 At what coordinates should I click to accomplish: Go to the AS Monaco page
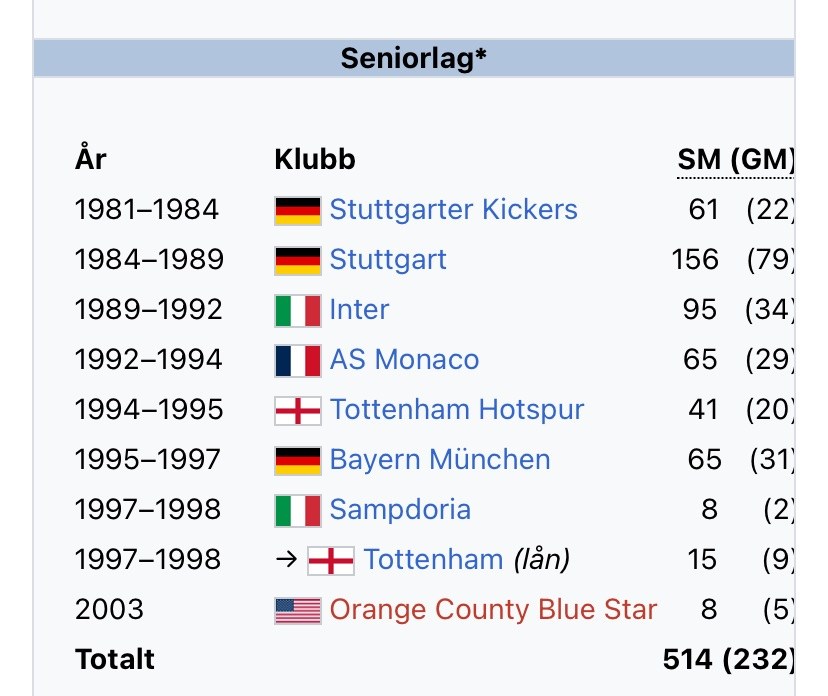click(x=404, y=360)
